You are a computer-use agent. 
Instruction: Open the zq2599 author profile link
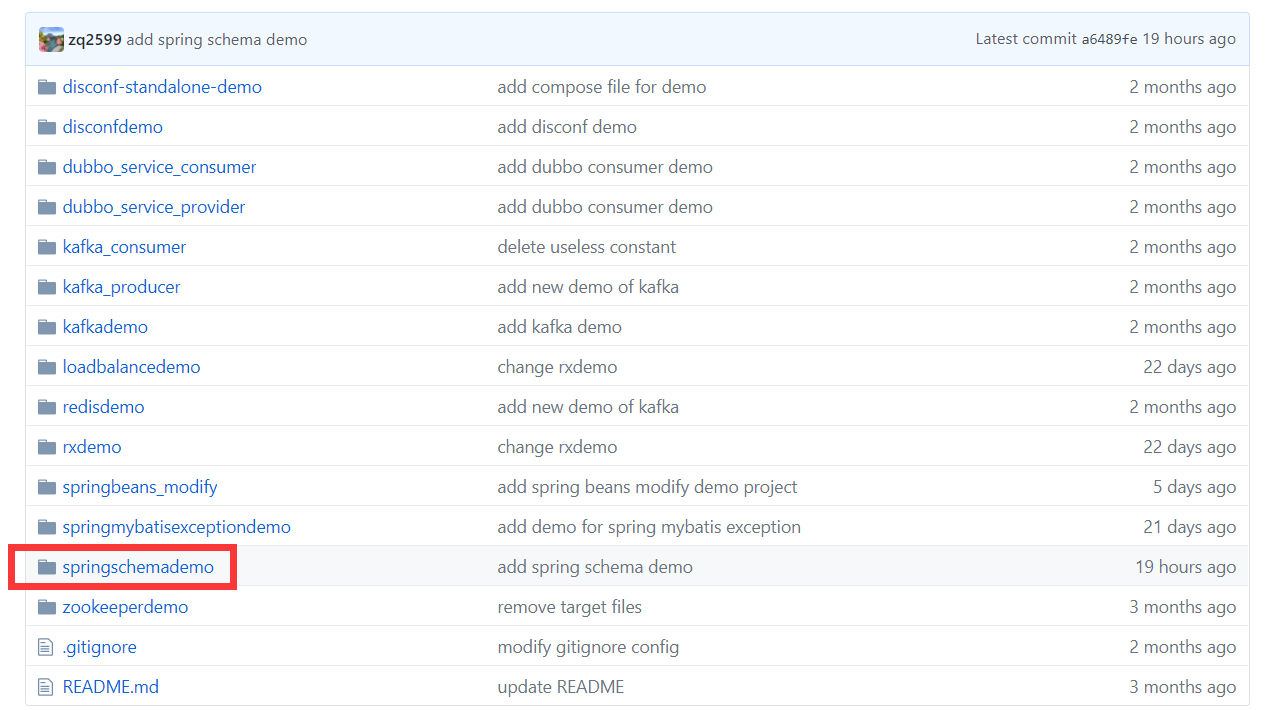point(95,40)
